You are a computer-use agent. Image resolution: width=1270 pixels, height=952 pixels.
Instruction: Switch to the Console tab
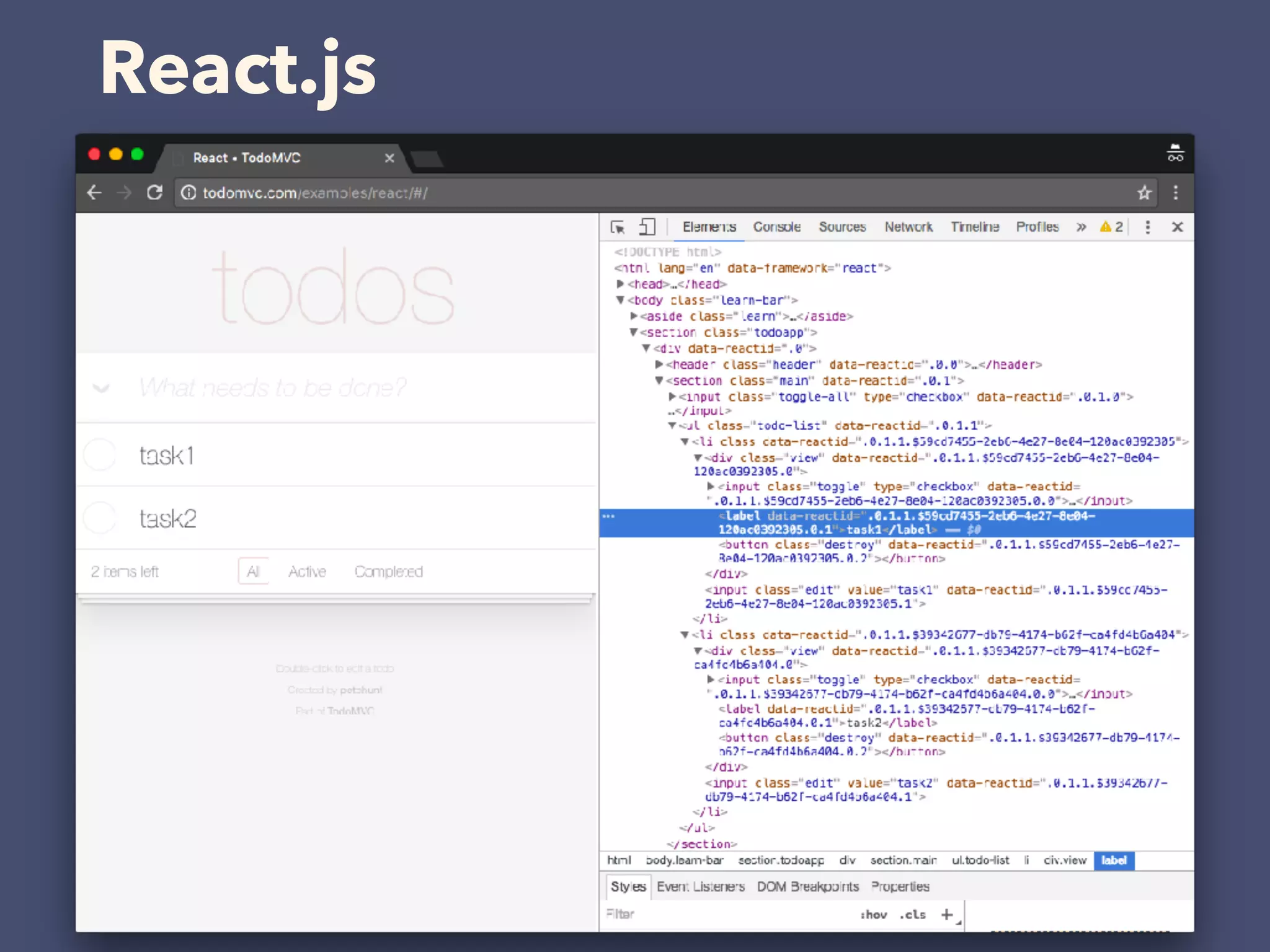777,227
